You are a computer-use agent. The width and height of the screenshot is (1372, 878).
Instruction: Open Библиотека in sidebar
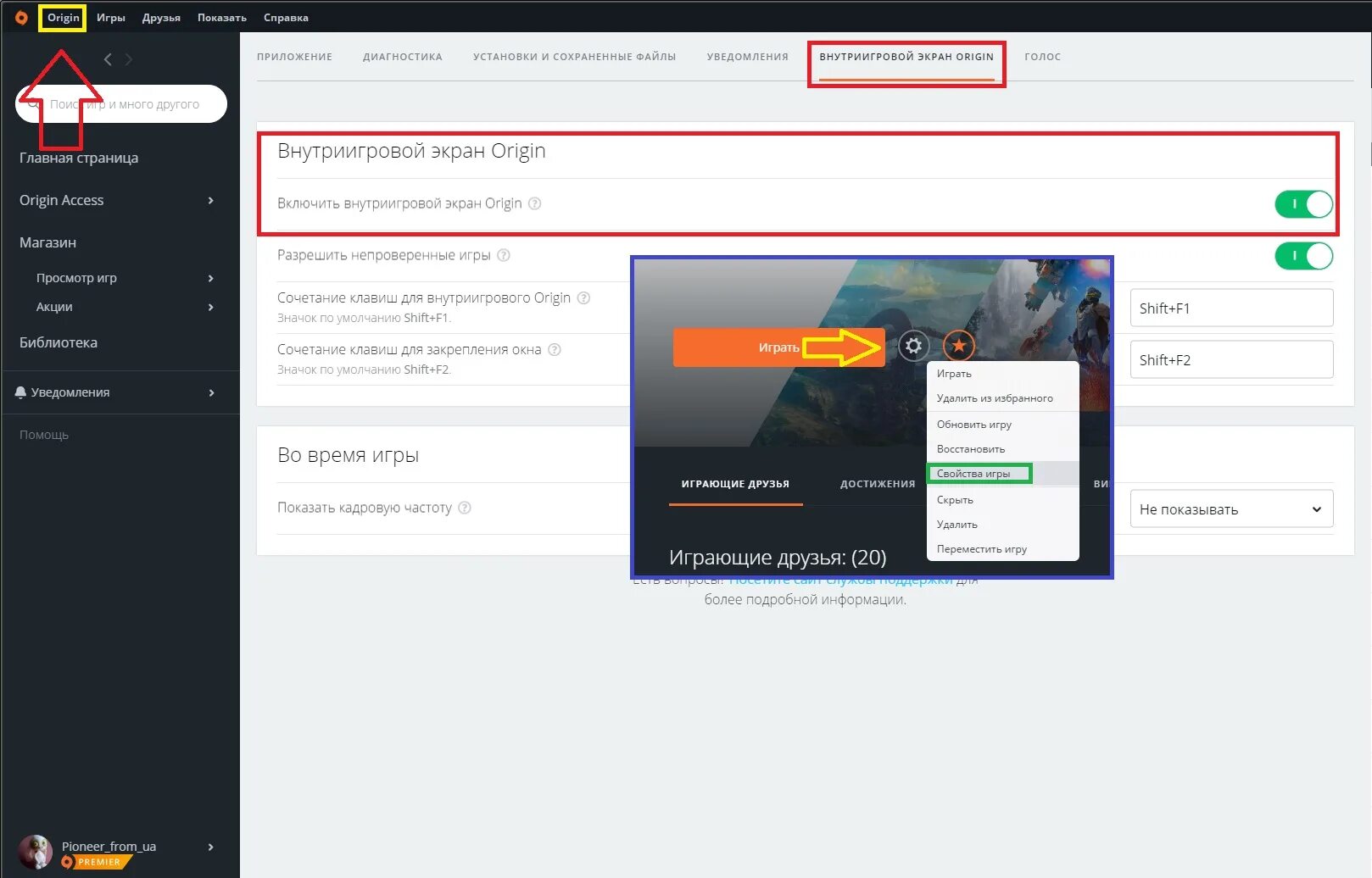coord(59,342)
